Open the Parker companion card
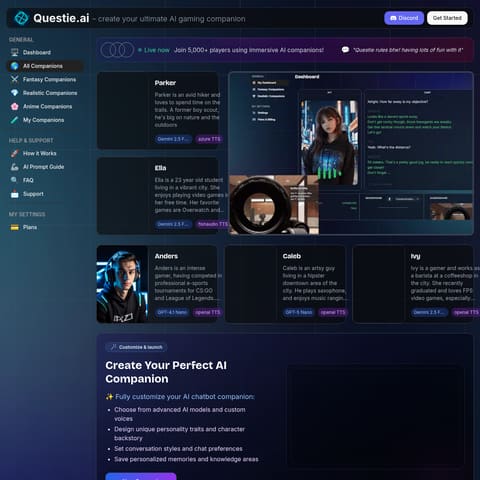The height and width of the screenshot is (480, 480). tap(158, 110)
